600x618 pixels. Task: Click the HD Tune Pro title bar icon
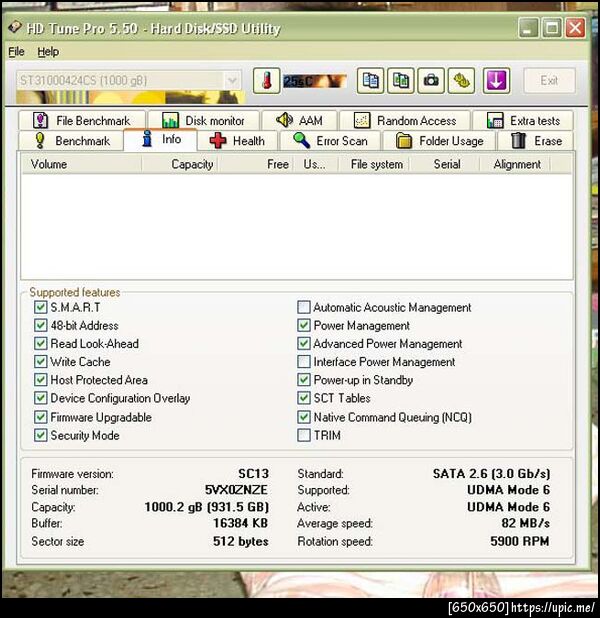click(x=15, y=27)
